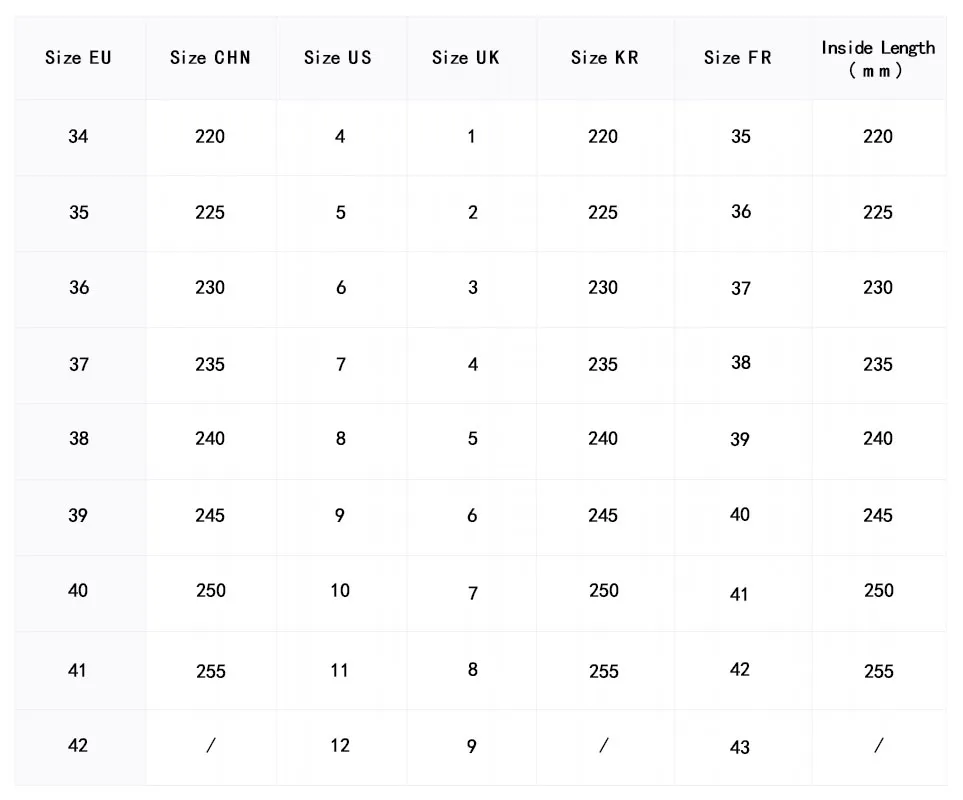Click UK size 1 cell

(471, 136)
